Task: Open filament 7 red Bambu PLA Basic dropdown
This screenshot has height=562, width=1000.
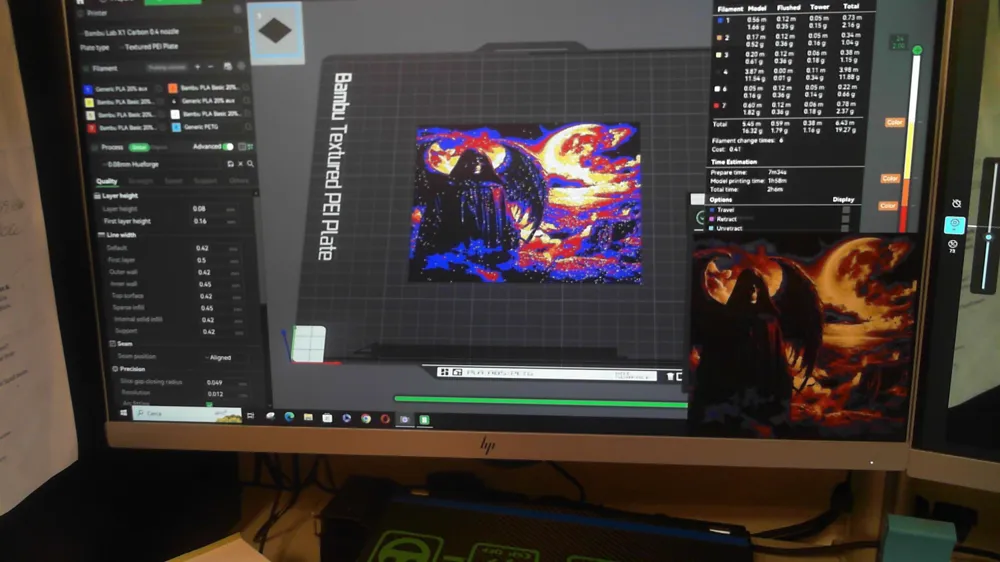Action: tap(128, 128)
